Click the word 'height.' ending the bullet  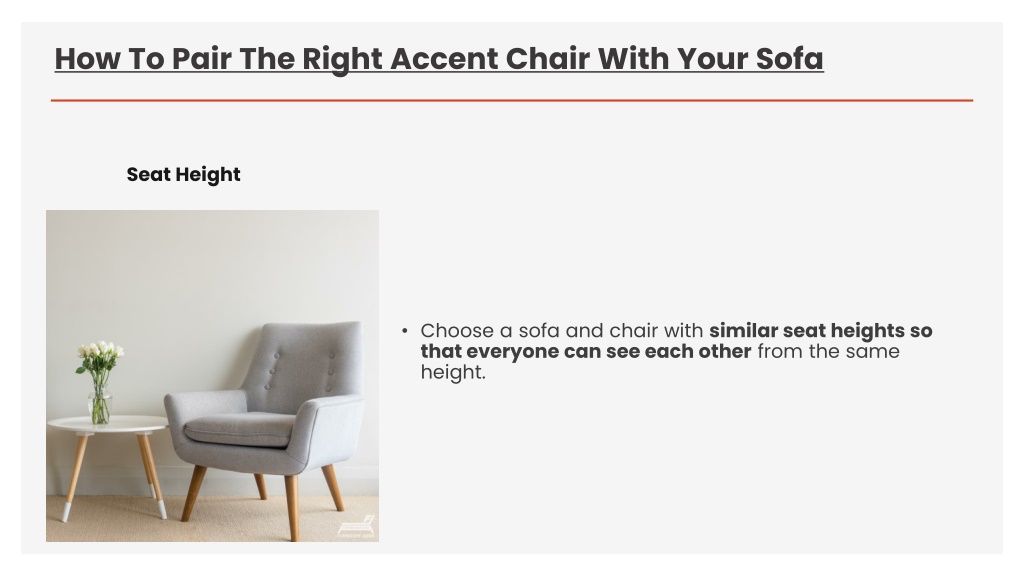pos(453,372)
